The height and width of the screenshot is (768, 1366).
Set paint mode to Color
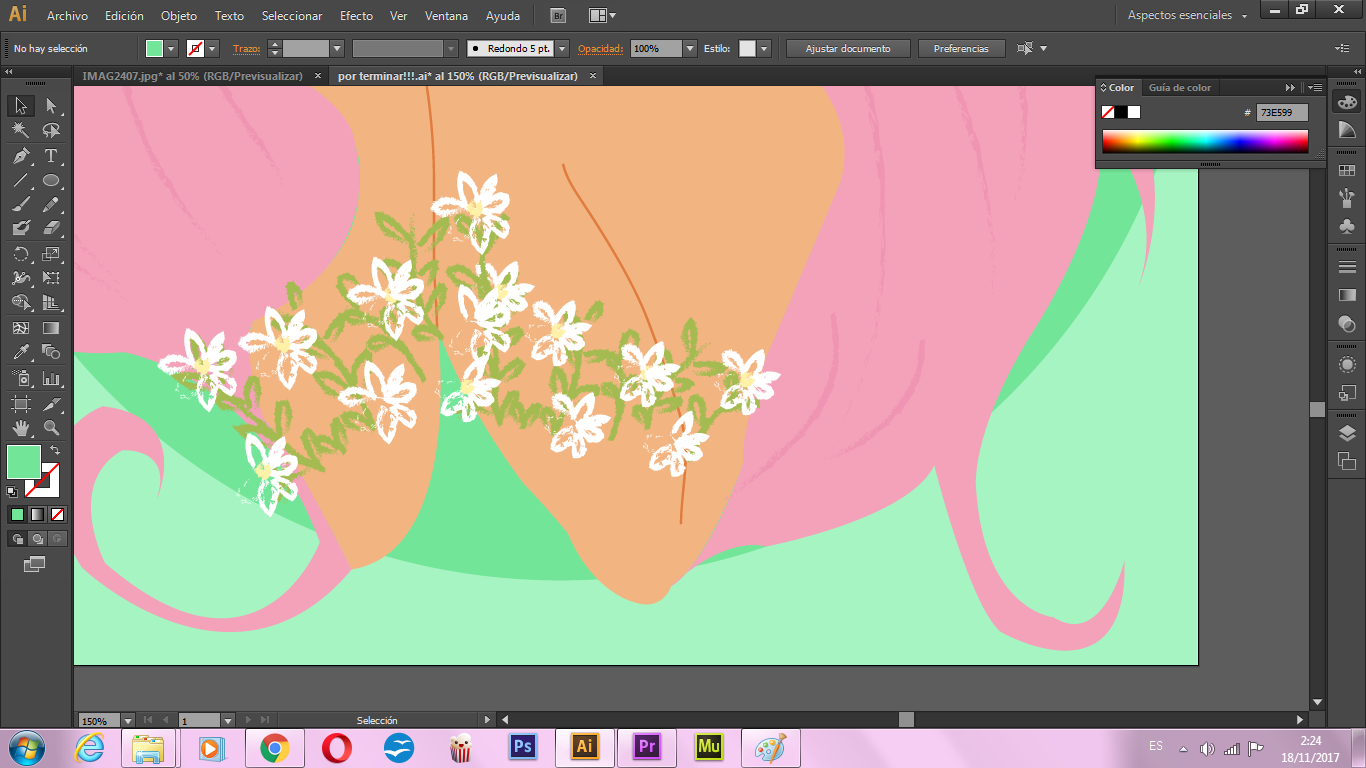[x=17, y=514]
